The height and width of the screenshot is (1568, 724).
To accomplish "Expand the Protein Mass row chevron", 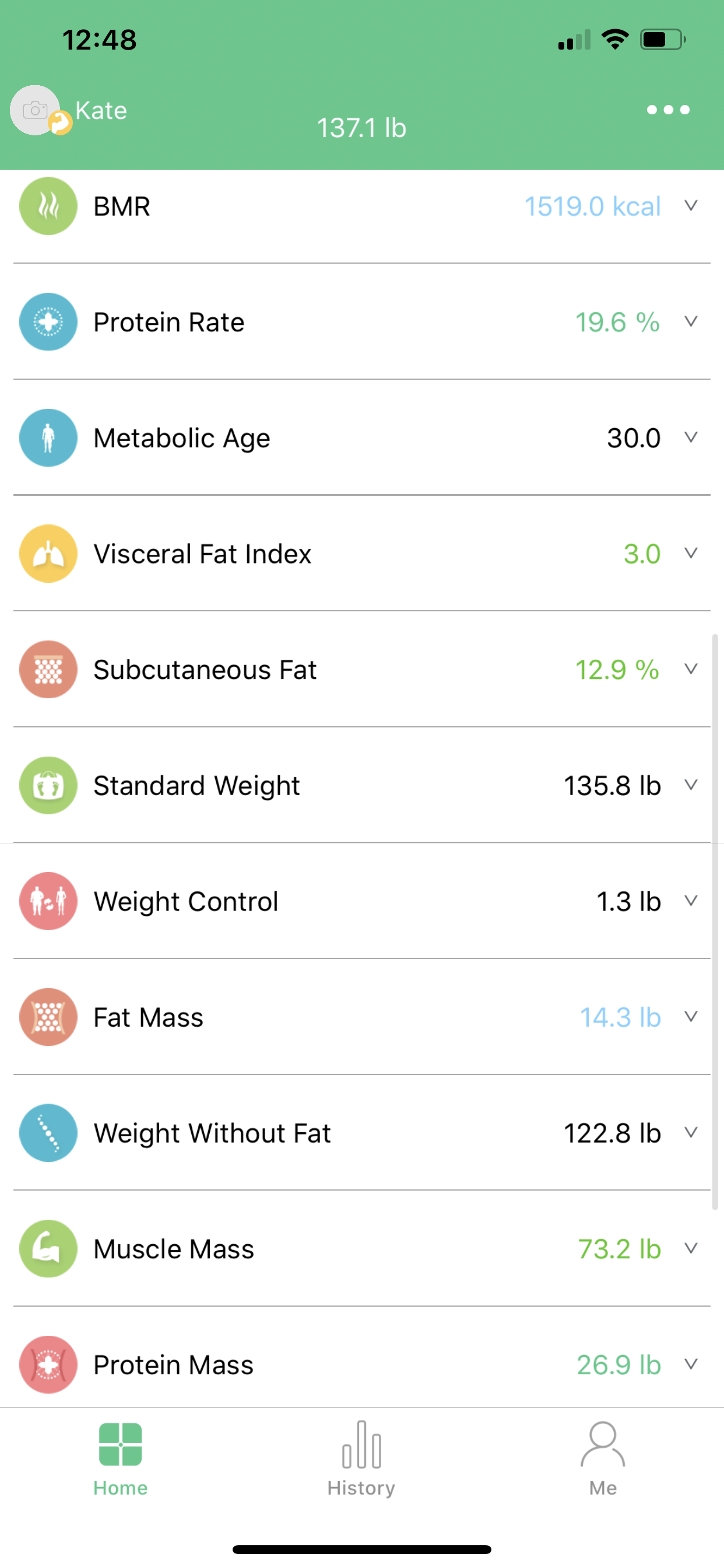I will [691, 1364].
